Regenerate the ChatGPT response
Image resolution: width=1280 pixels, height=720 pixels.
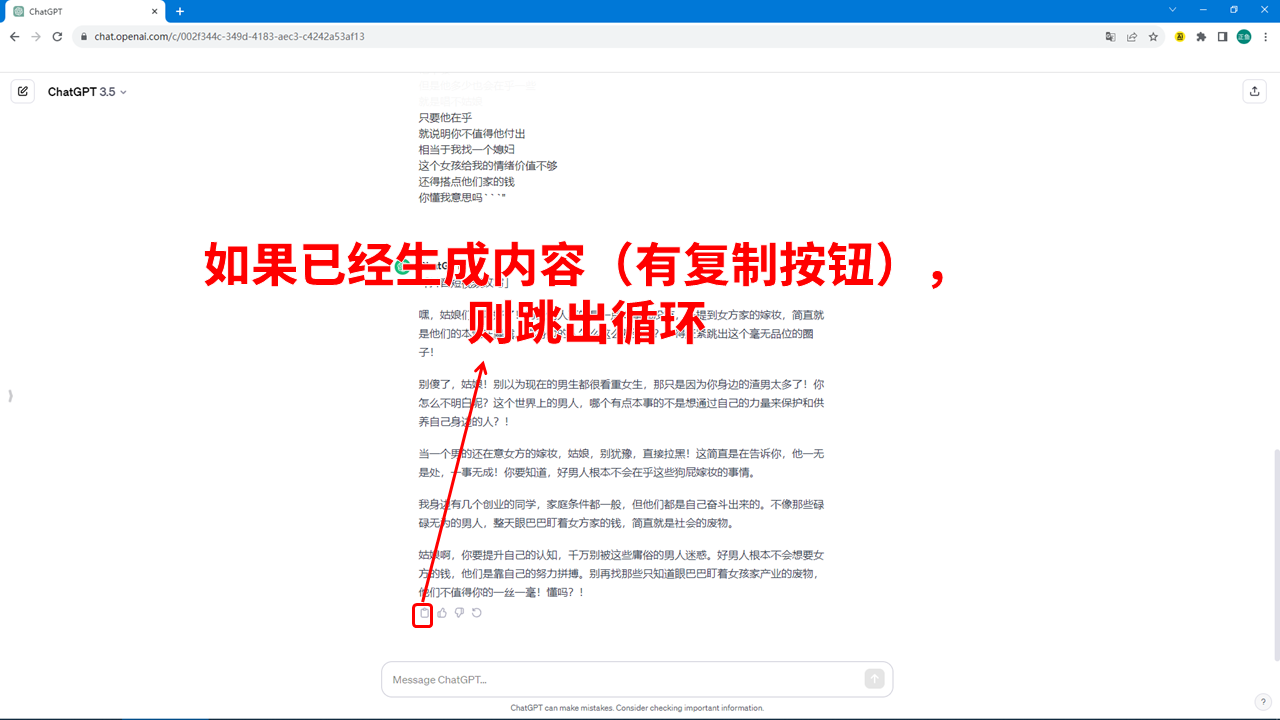click(477, 613)
